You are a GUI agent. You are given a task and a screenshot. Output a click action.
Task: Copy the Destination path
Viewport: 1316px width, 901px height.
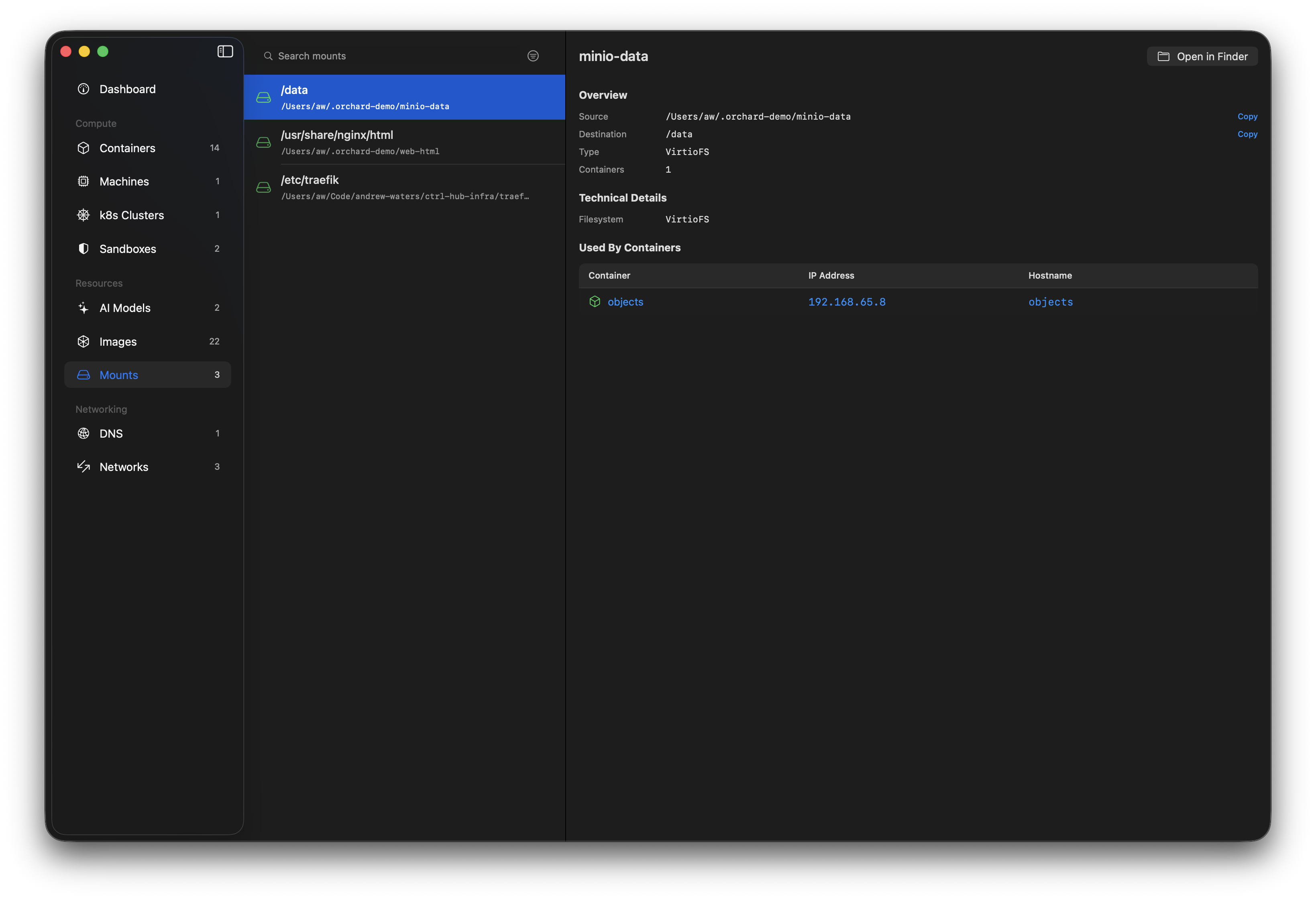tap(1247, 134)
